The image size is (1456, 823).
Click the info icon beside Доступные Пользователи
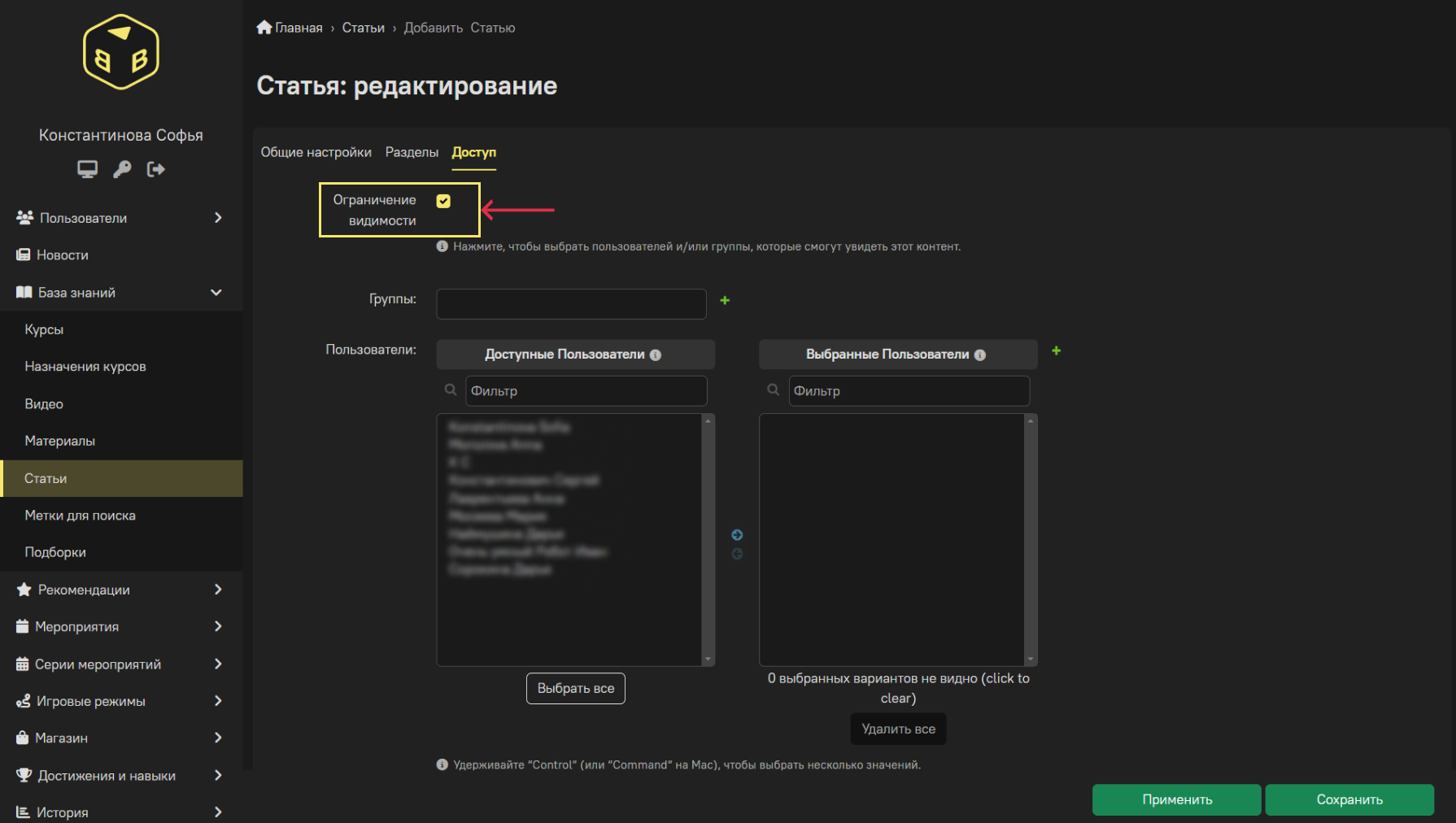click(656, 355)
